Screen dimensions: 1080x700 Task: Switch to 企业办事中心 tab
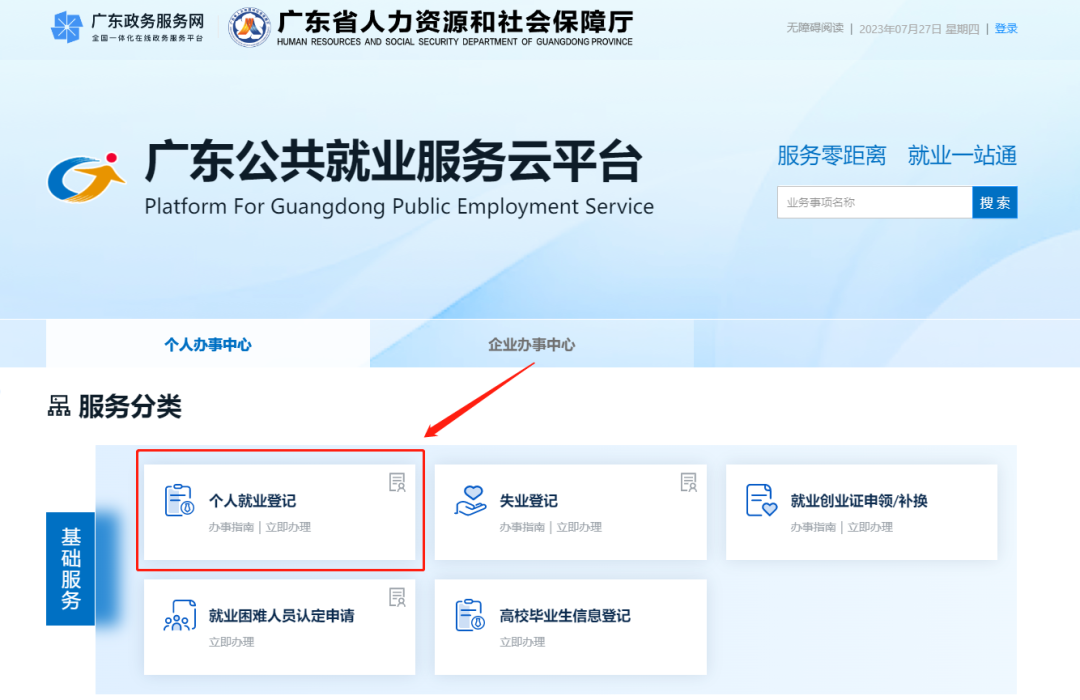click(532, 344)
